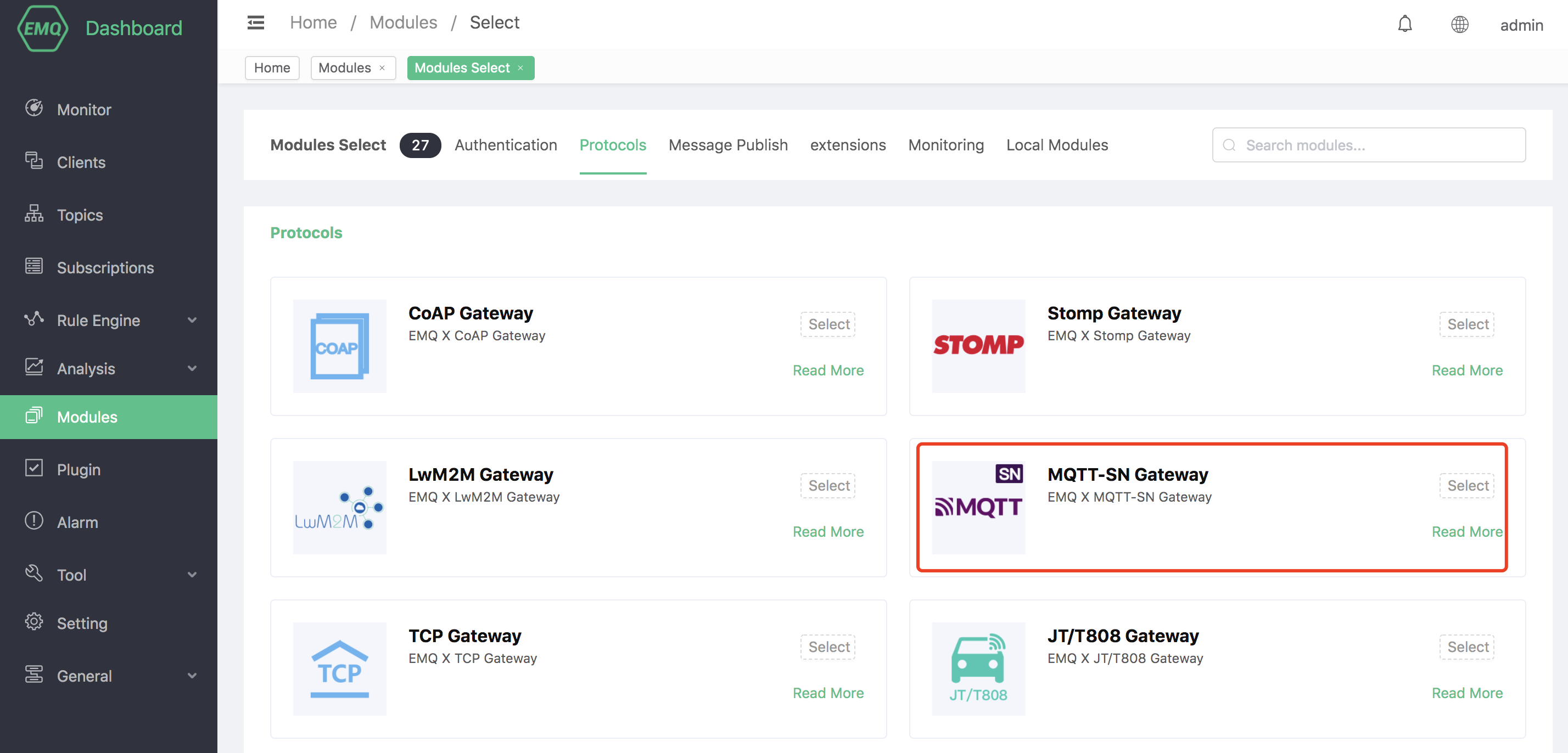1568x753 pixels.
Task: Click the General sidebar icon
Action: pyautogui.click(x=34, y=674)
